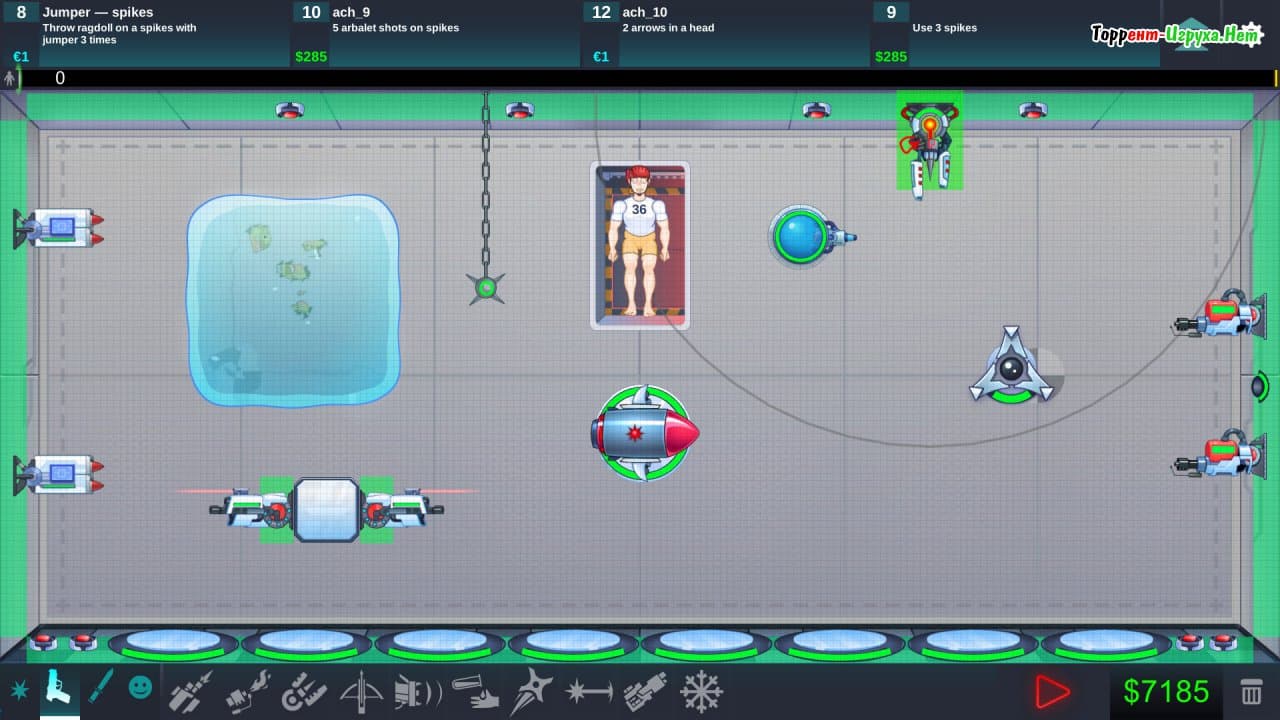The image size is (1280, 720).
Task: Click the $7185 money balance
Action: point(1166,692)
